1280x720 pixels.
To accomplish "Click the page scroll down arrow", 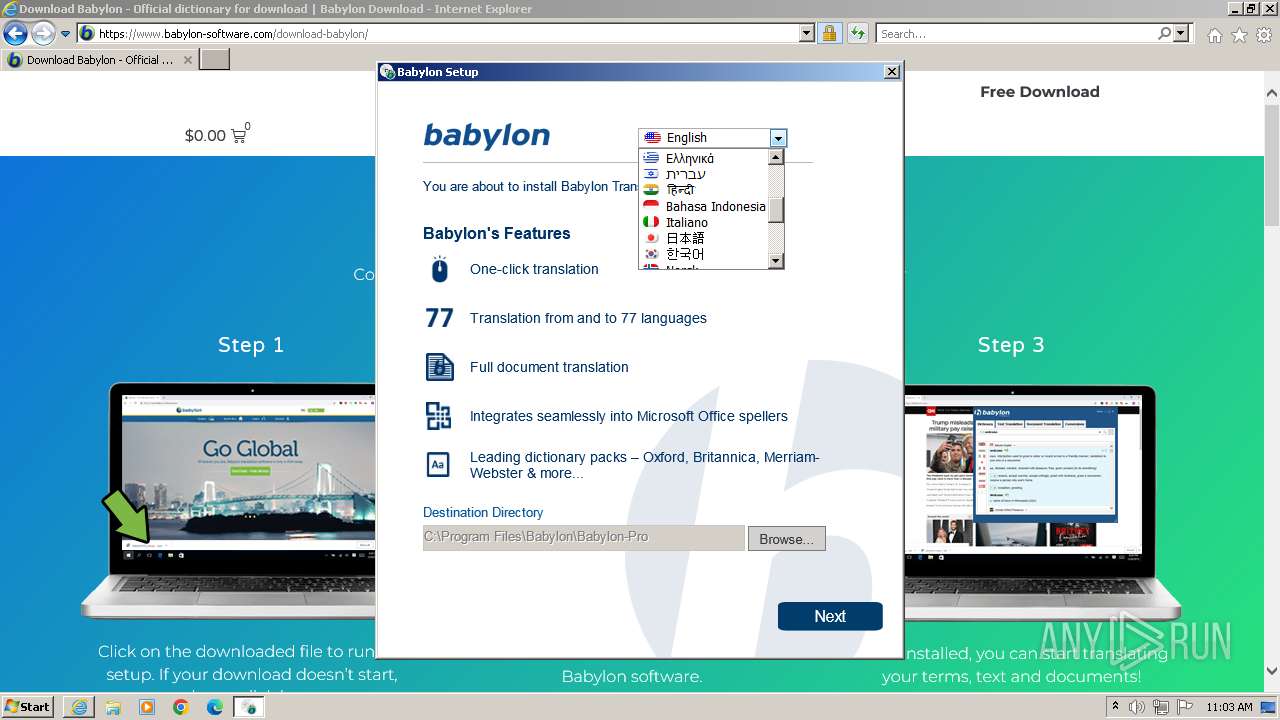I will [x=1272, y=671].
